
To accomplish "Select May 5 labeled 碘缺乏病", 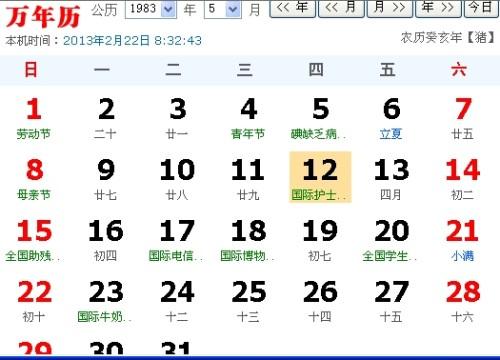I will 320,118.
